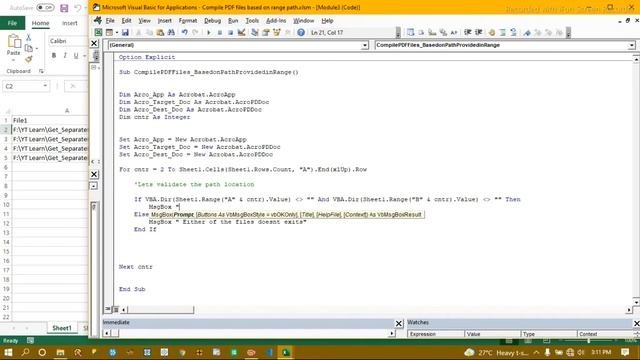Click the Complete Word icon in Edit toolbar
This screenshot has width=640, height=360.
454,32
